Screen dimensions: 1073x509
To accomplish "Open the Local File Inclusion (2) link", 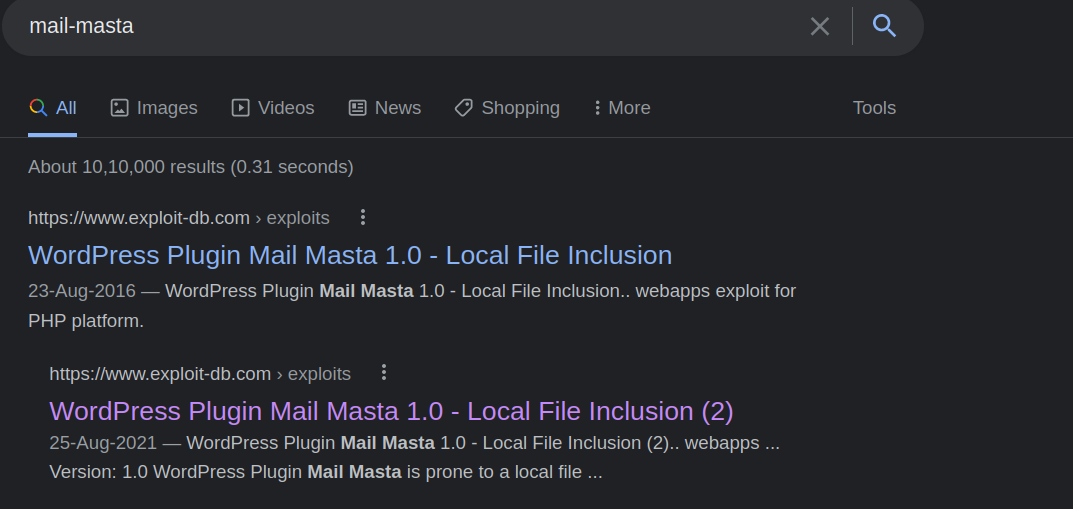I will click(391, 411).
